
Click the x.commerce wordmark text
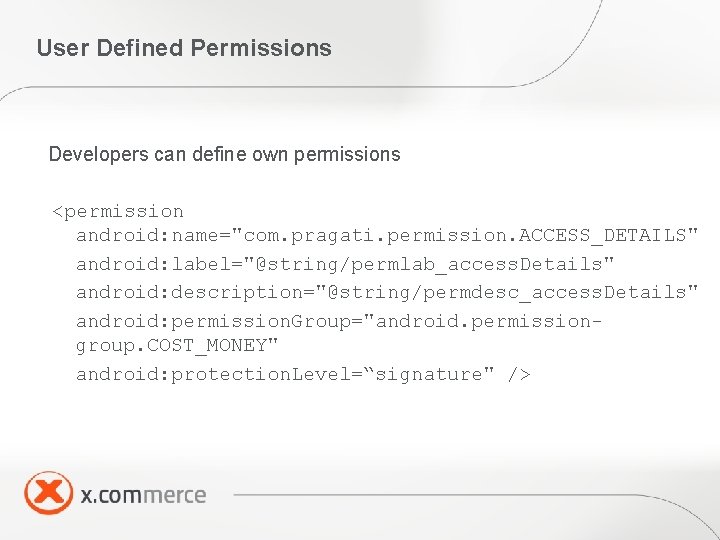[143, 495]
